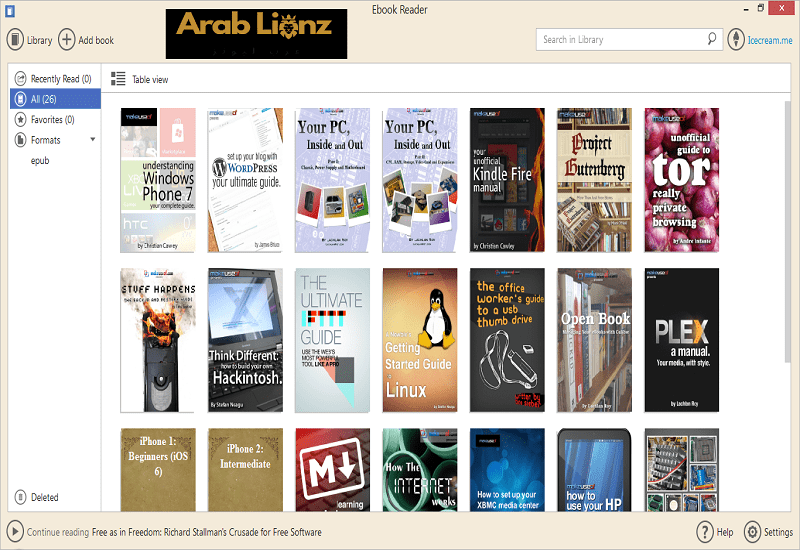The height and width of the screenshot is (550, 800).
Task: Select the All books icon
Action: click(x=20, y=99)
